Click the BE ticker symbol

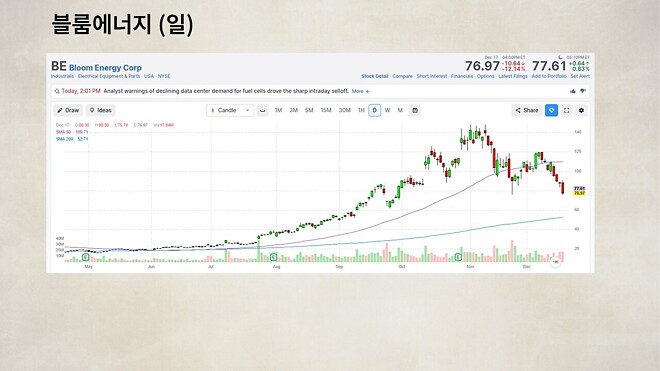point(59,67)
